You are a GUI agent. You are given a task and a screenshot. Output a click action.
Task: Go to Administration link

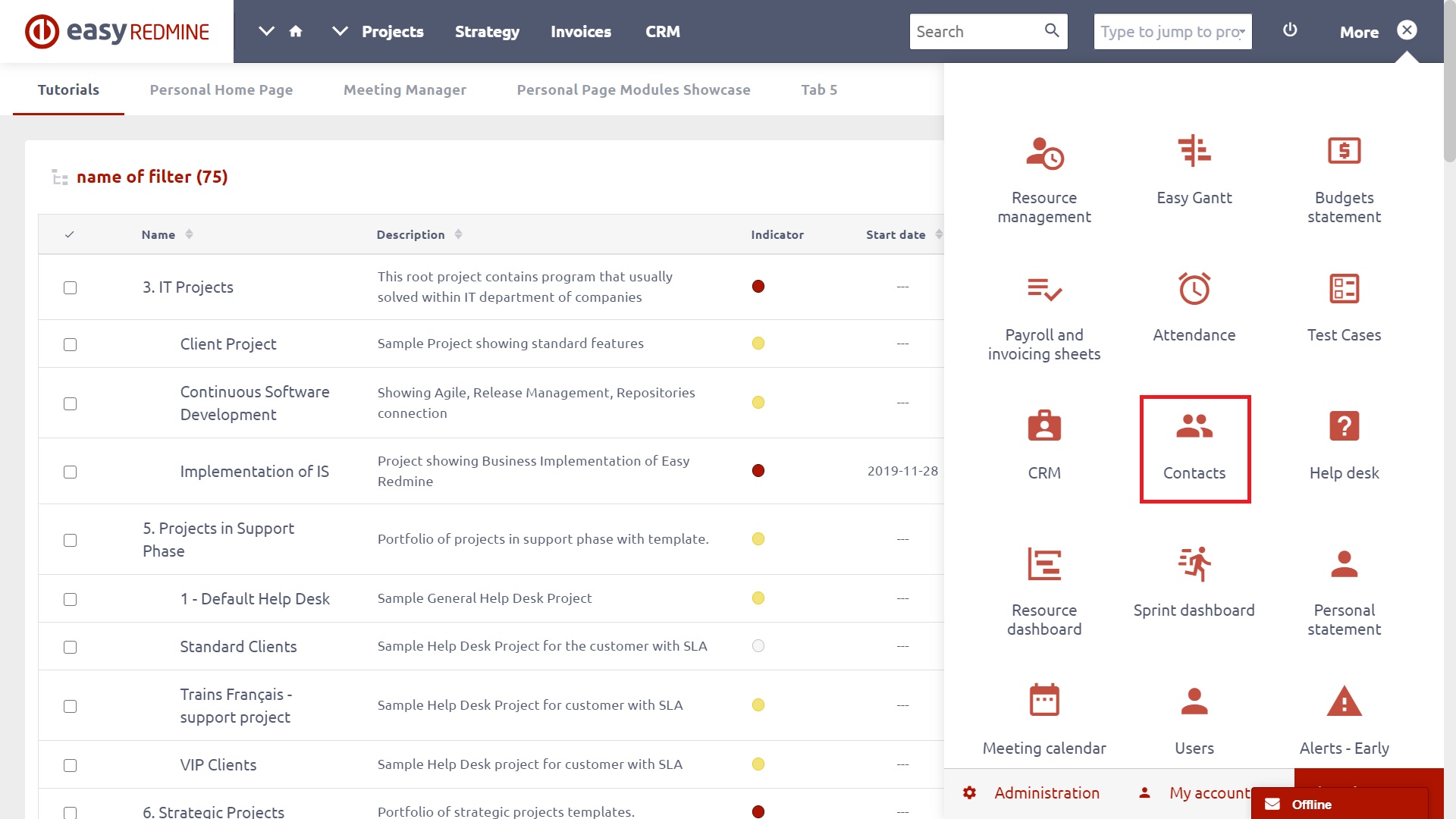(1046, 792)
